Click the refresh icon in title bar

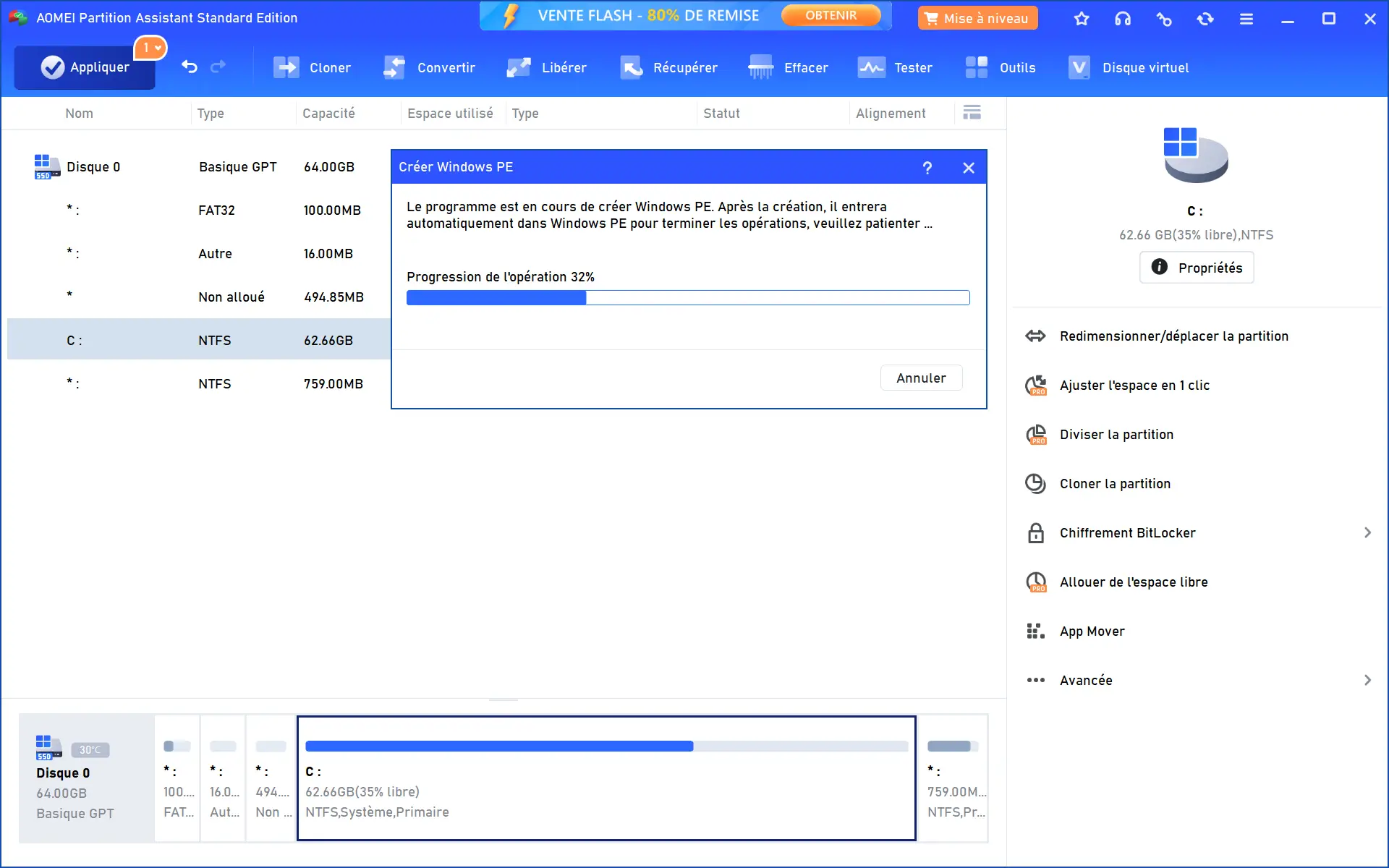pos(1205,19)
